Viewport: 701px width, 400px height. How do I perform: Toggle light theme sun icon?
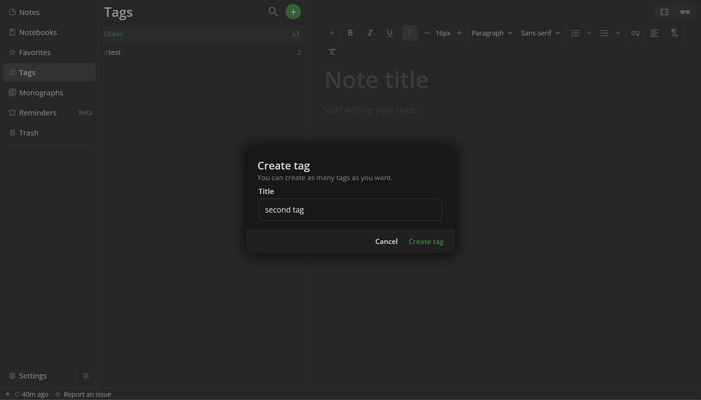coord(86,375)
